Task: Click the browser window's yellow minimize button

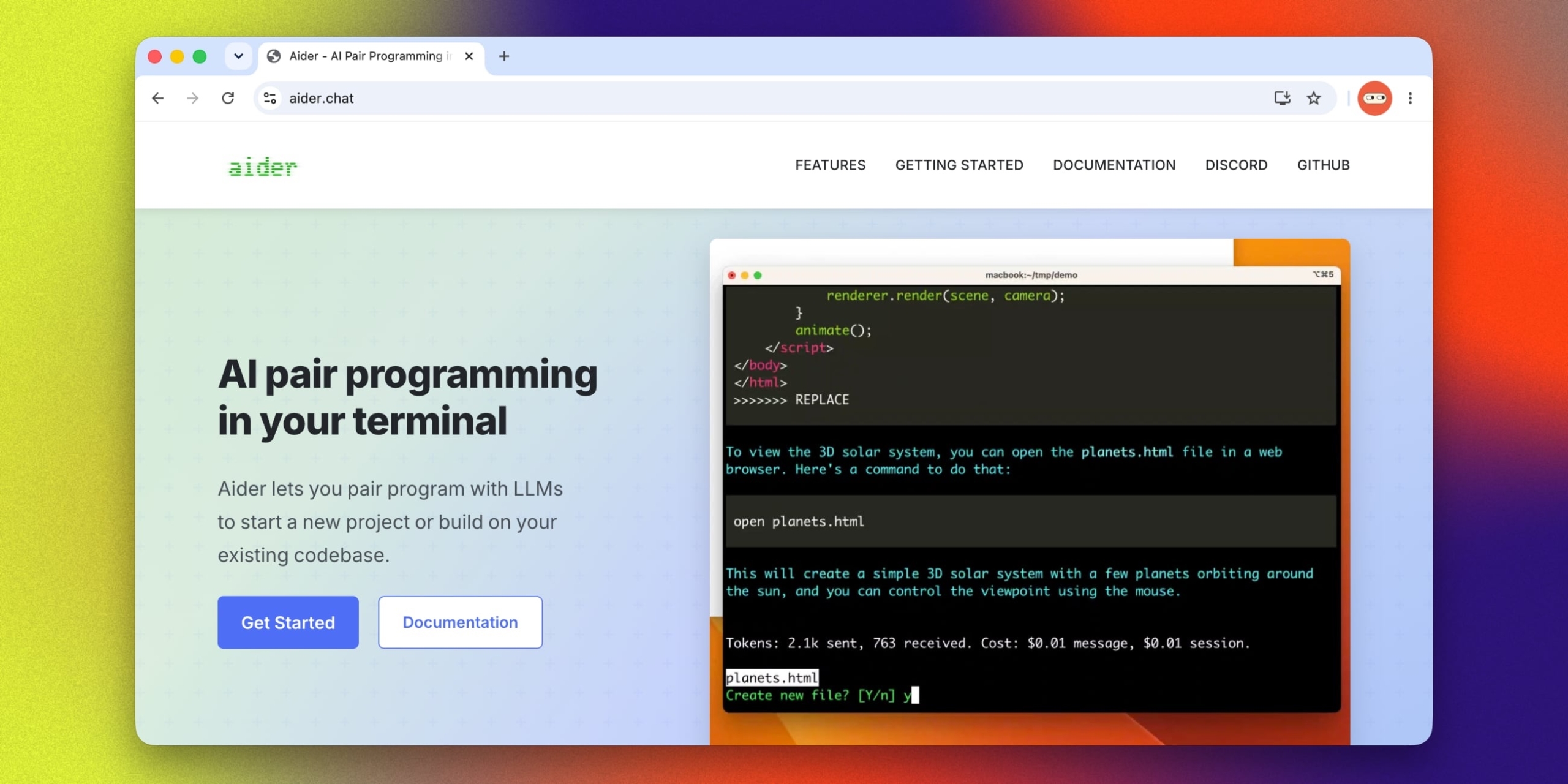Action: point(177,56)
